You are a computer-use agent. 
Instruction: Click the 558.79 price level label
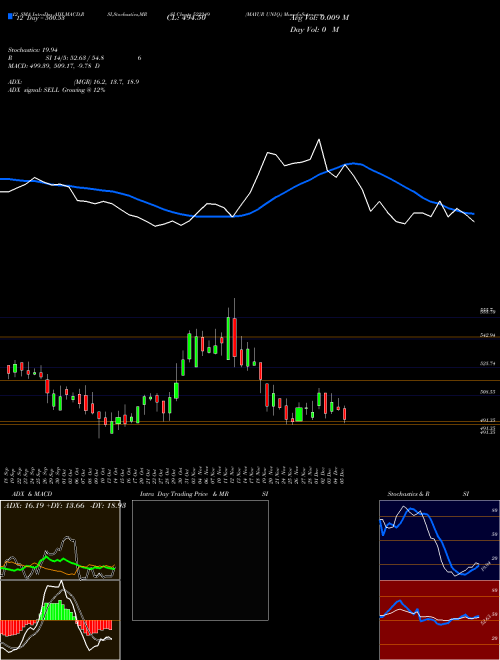pyautogui.click(x=488, y=311)
